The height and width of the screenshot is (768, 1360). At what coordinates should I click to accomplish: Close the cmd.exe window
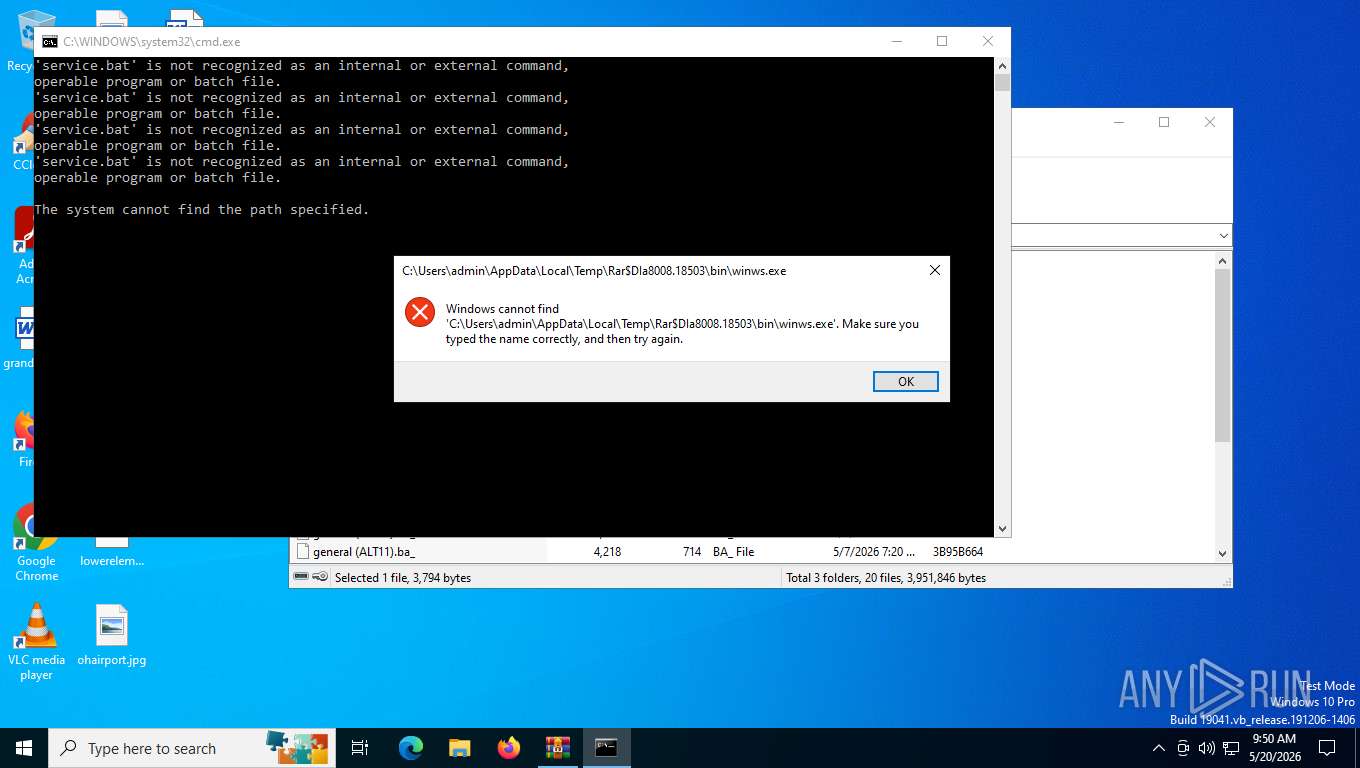tap(987, 41)
